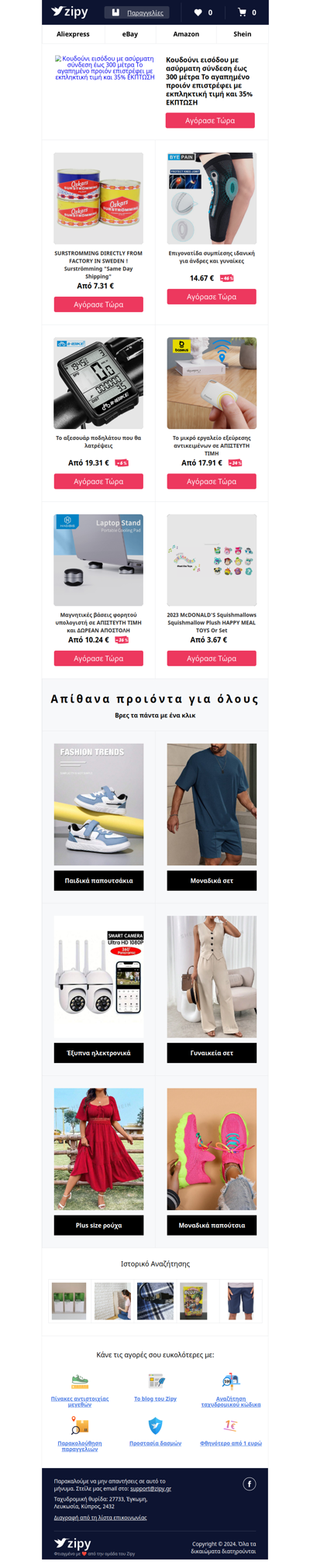Click the Facebook icon in the footer
The image size is (310, 1568).
250,1484
